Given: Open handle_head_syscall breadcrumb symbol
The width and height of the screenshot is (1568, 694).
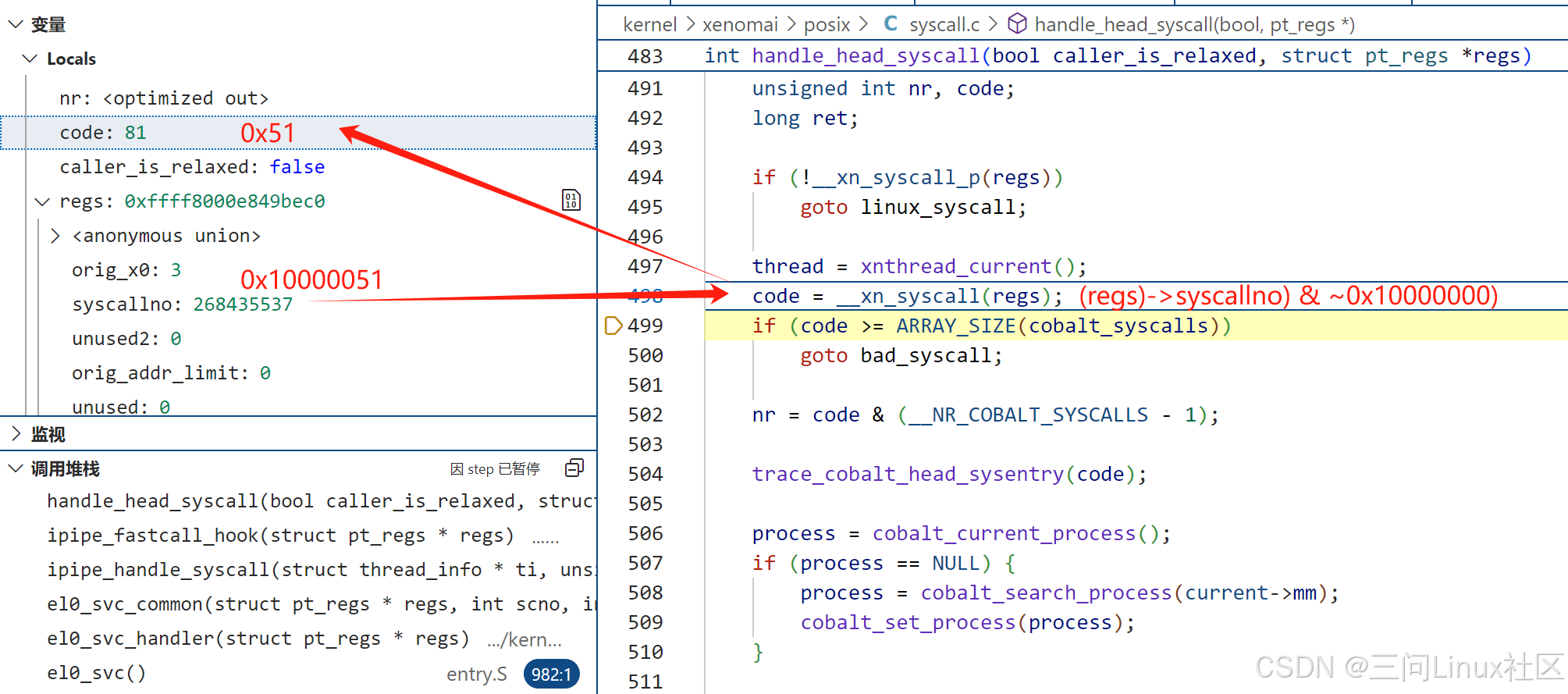Looking at the screenshot, I should 1194,24.
